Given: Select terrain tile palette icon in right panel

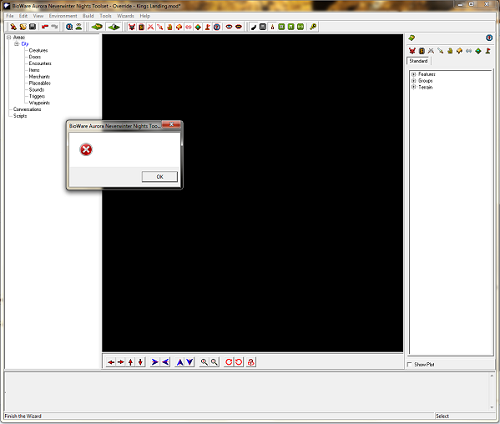Looking at the screenshot, I should [x=478, y=51].
